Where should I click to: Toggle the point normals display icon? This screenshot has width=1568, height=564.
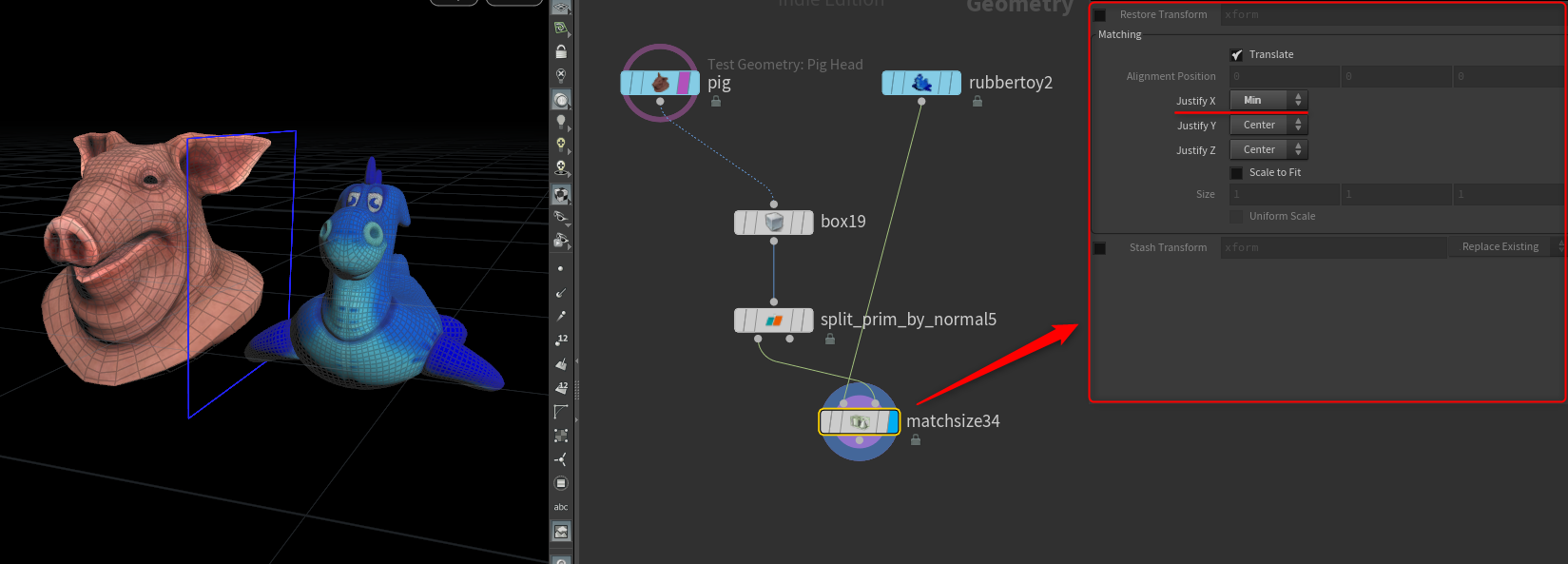(561, 293)
